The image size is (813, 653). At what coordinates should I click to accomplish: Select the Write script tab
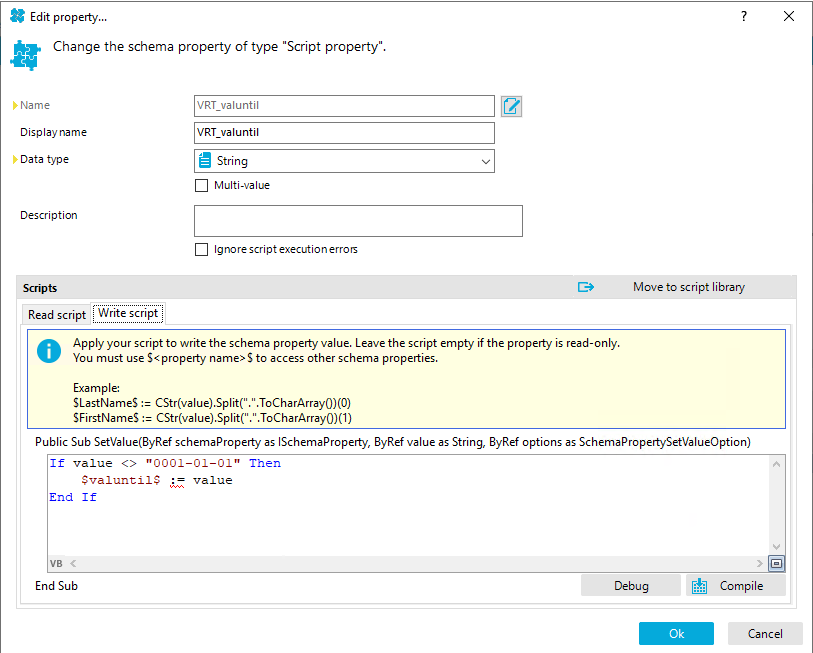[x=127, y=312]
